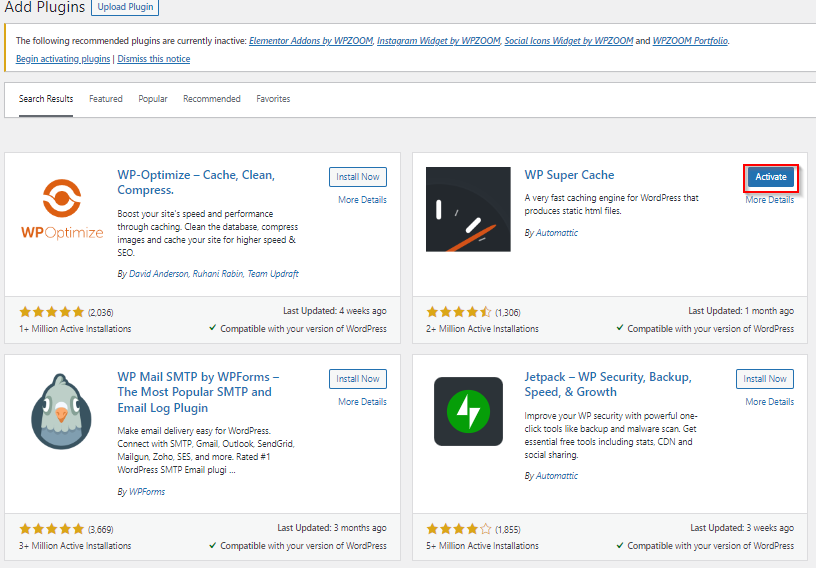Click the WPForms author link
This screenshot has width=816, height=568.
pos(147,491)
